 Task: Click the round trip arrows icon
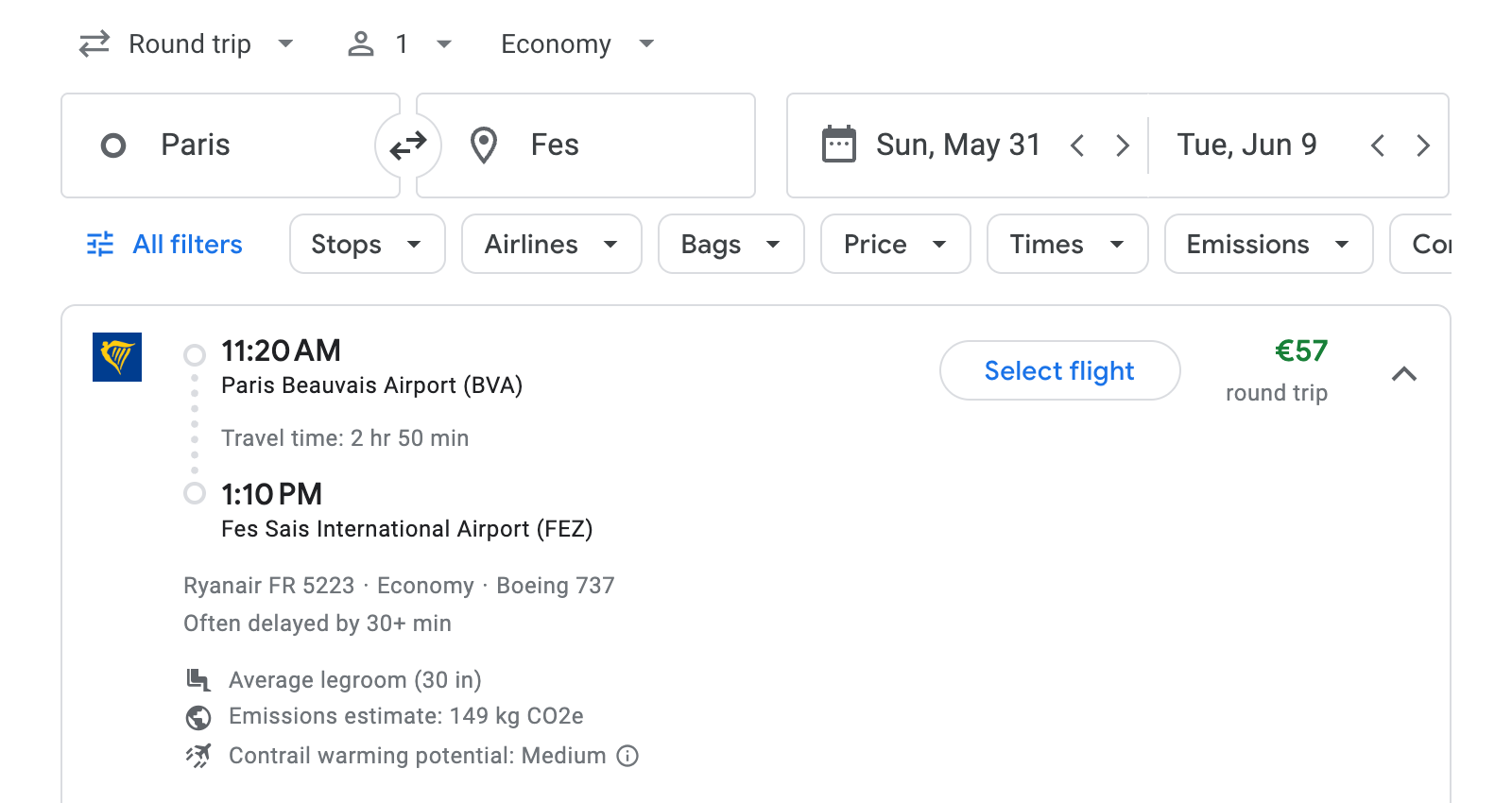pyautogui.click(x=94, y=43)
